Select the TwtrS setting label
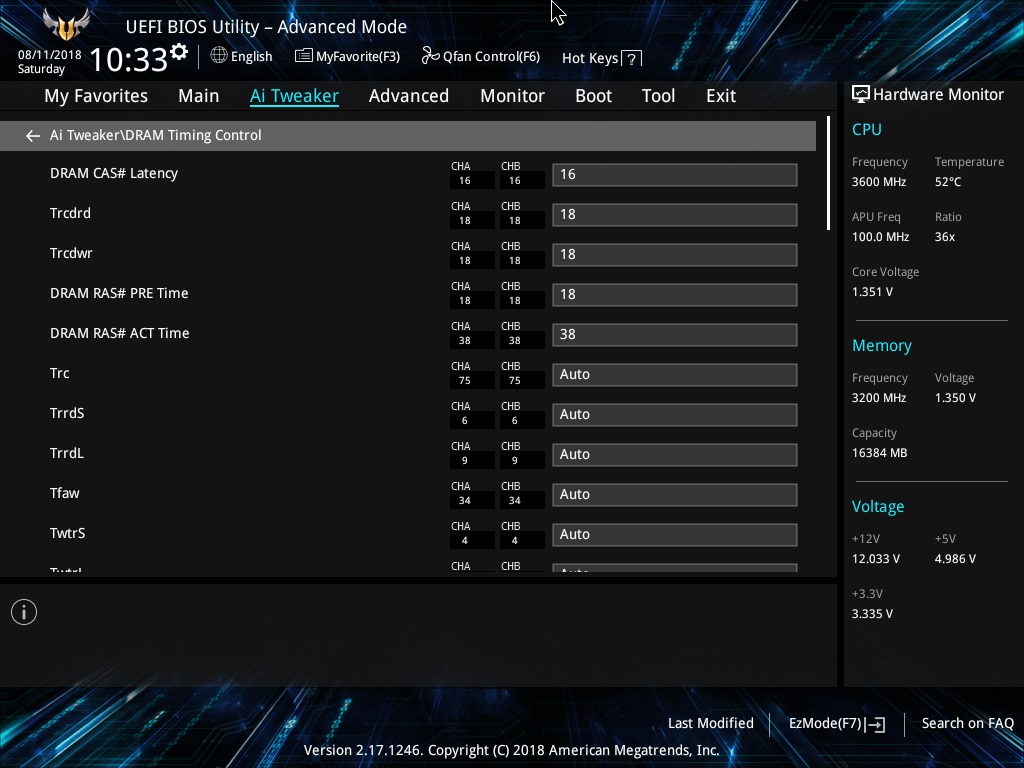This screenshot has height=768, width=1024. click(67, 534)
